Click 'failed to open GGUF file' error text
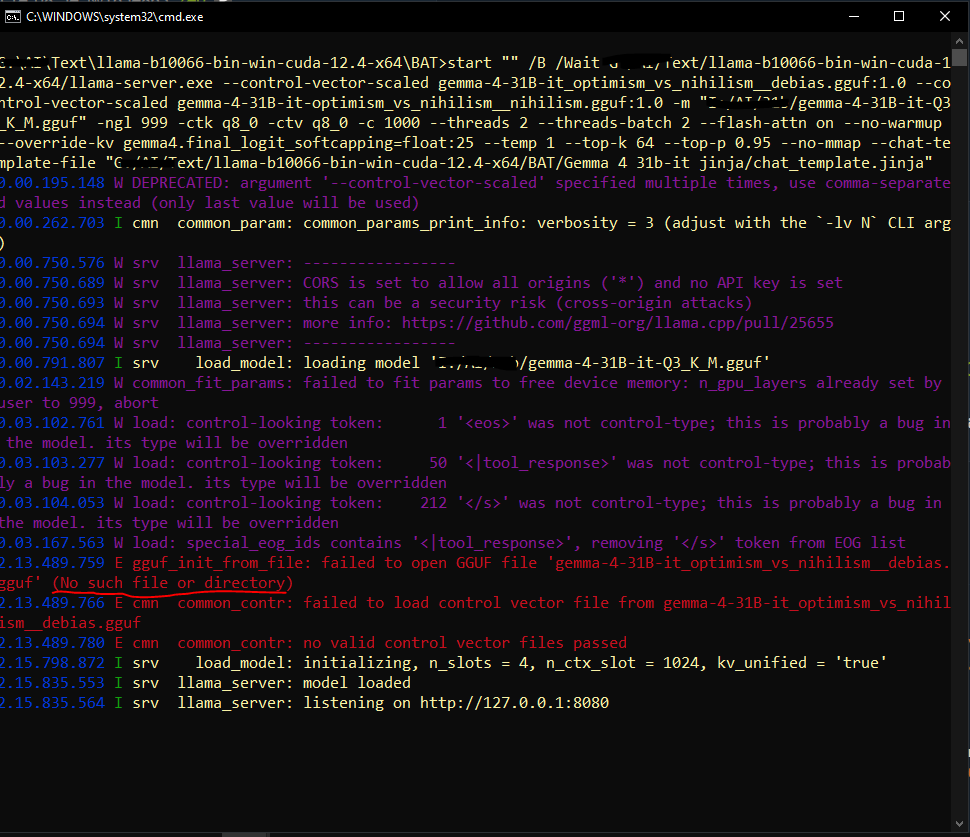This screenshot has width=970, height=837. click(x=432, y=563)
